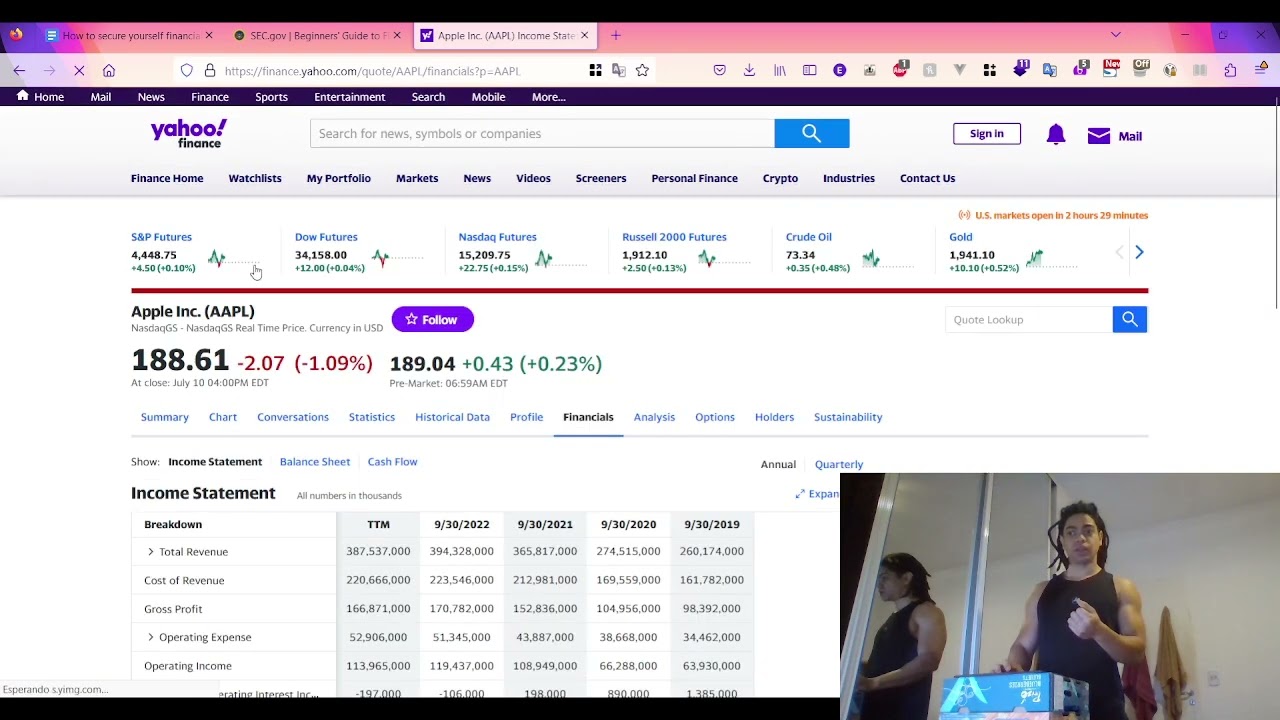Open the Crude Oil ticker link

click(808, 237)
